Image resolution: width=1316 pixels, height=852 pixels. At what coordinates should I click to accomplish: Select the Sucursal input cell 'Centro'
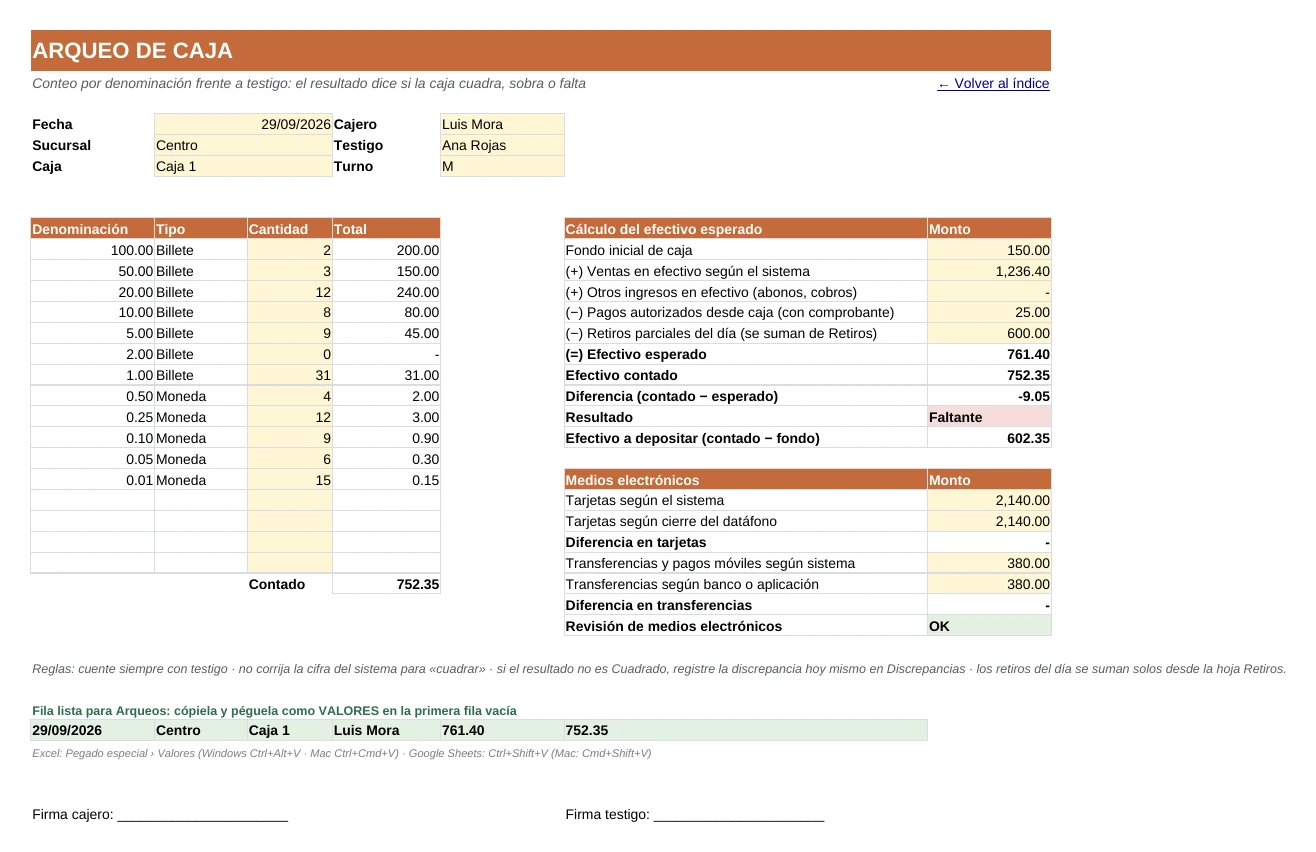[x=243, y=145]
